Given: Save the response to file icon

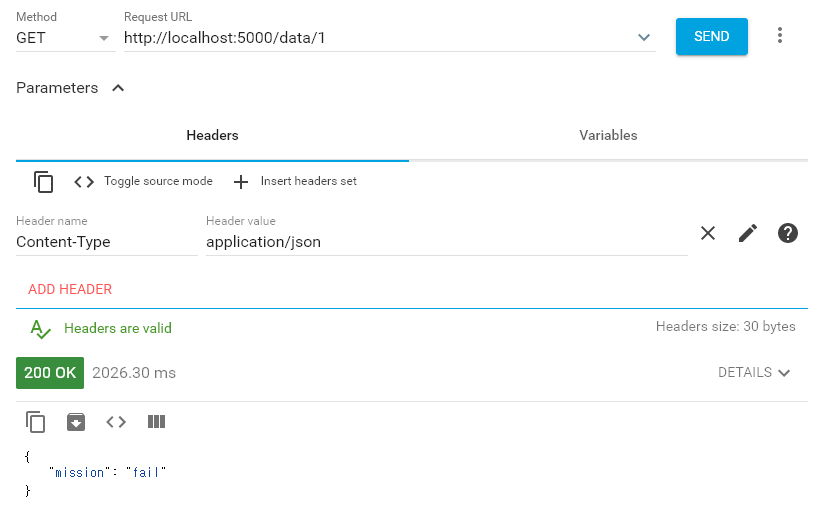Looking at the screenshot, I should pos(76,422).
